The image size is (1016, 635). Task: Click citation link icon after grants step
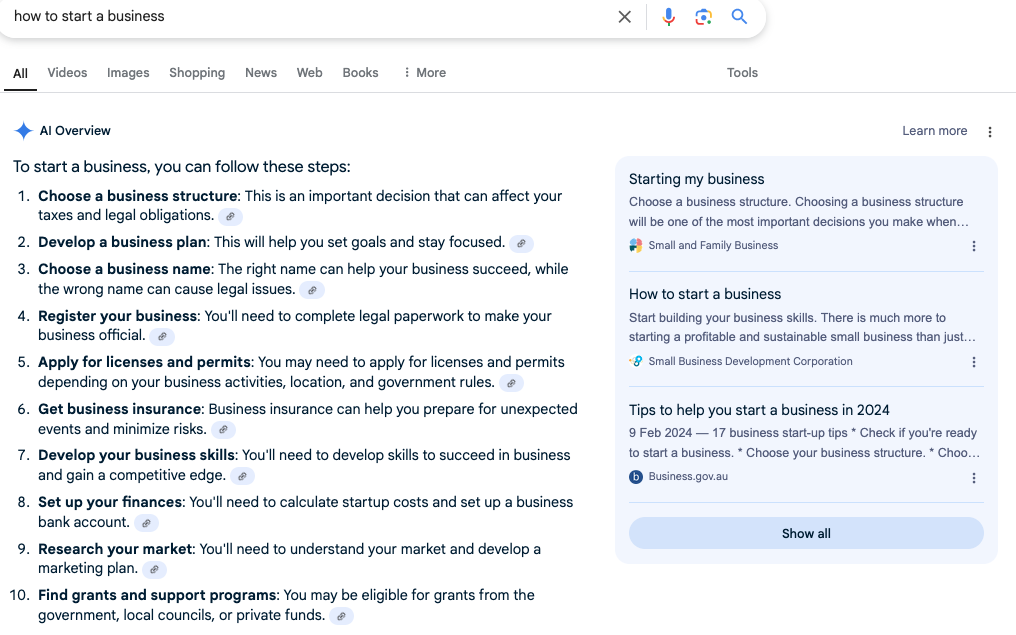[x=341, y=616]
